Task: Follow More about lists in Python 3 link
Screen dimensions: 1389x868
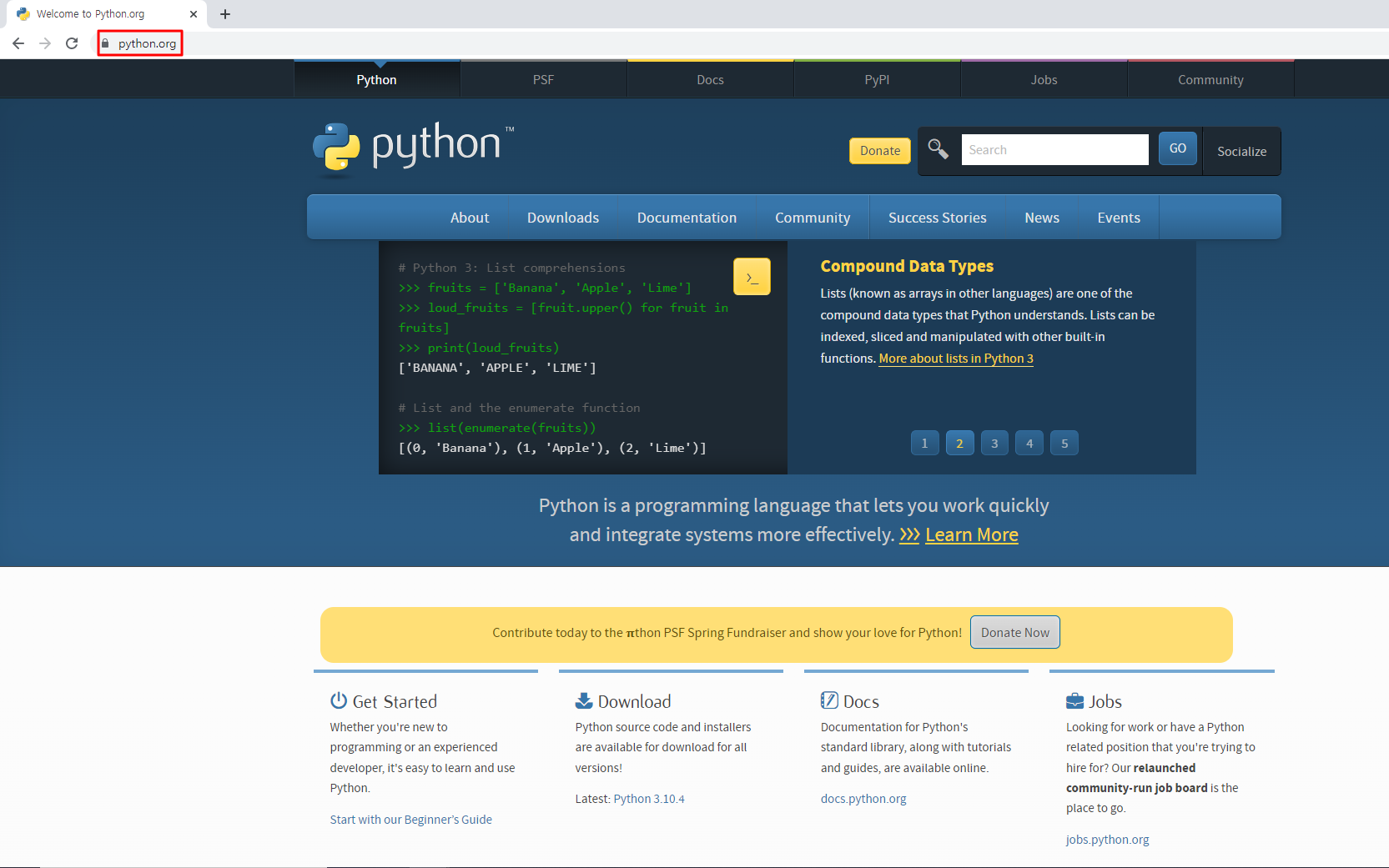Action: 956,359
